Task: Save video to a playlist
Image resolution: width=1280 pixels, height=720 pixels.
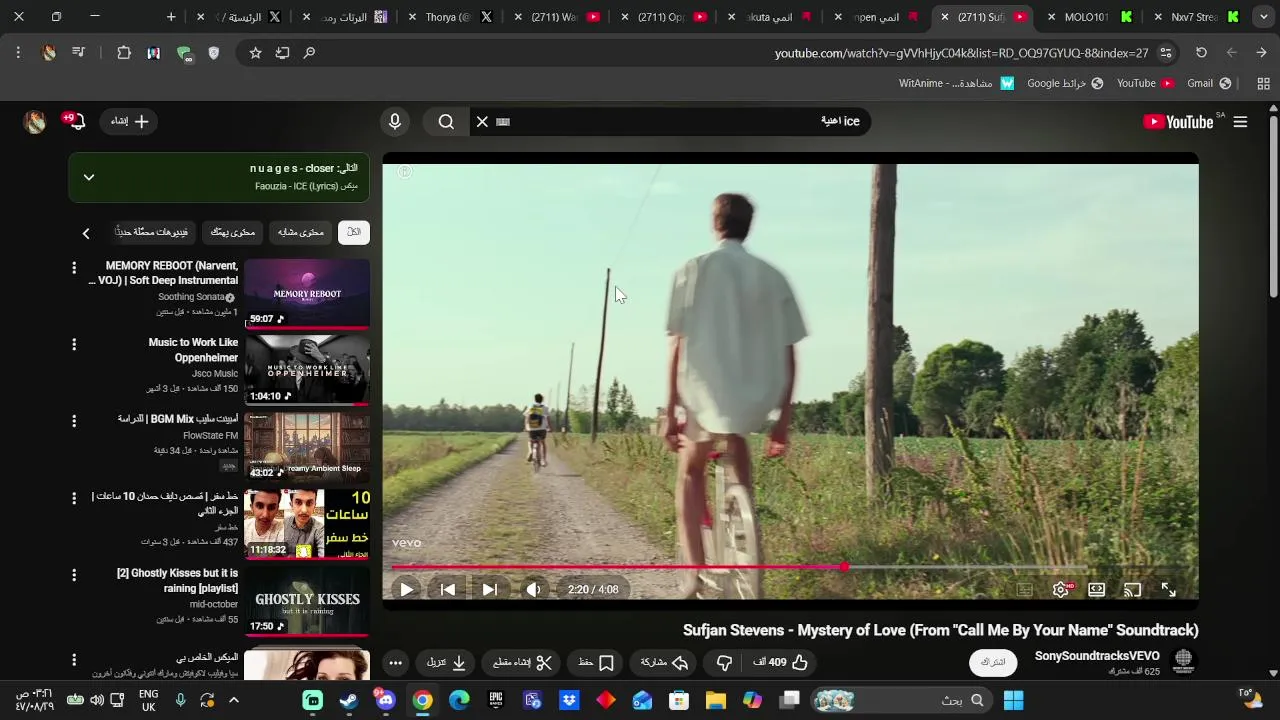Action: [596, 662]
